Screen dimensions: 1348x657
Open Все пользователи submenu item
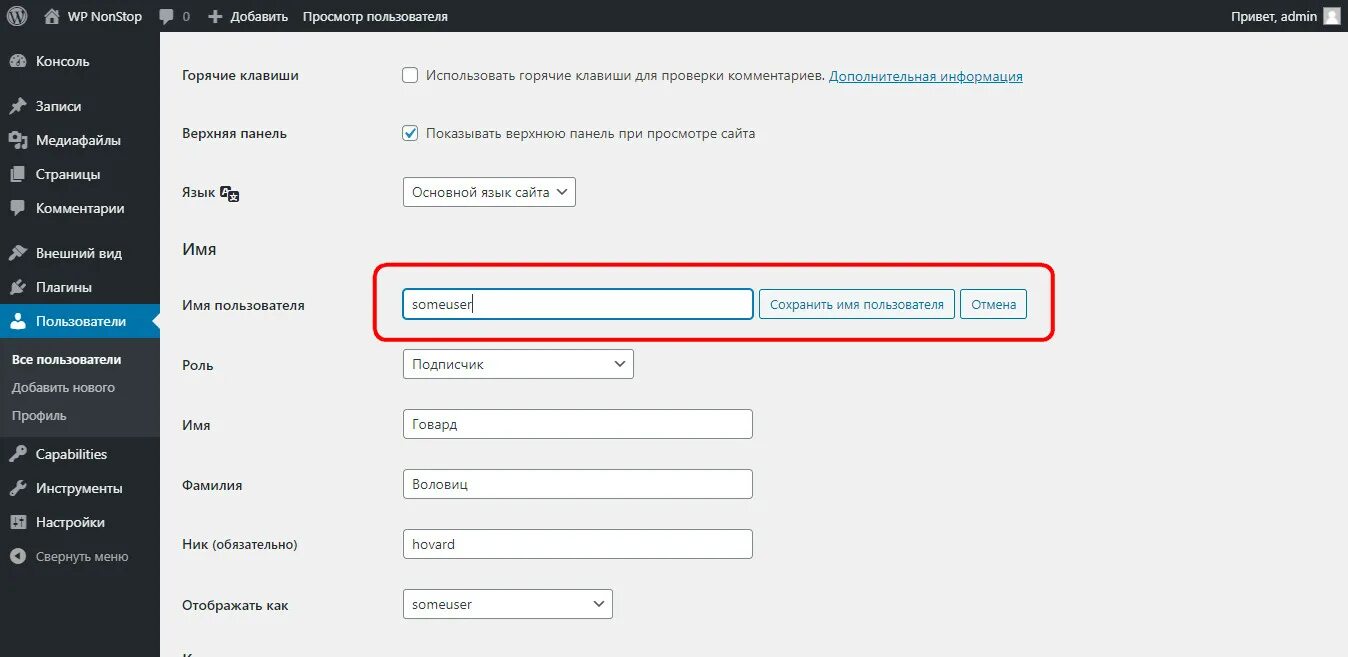pos(66,359)
